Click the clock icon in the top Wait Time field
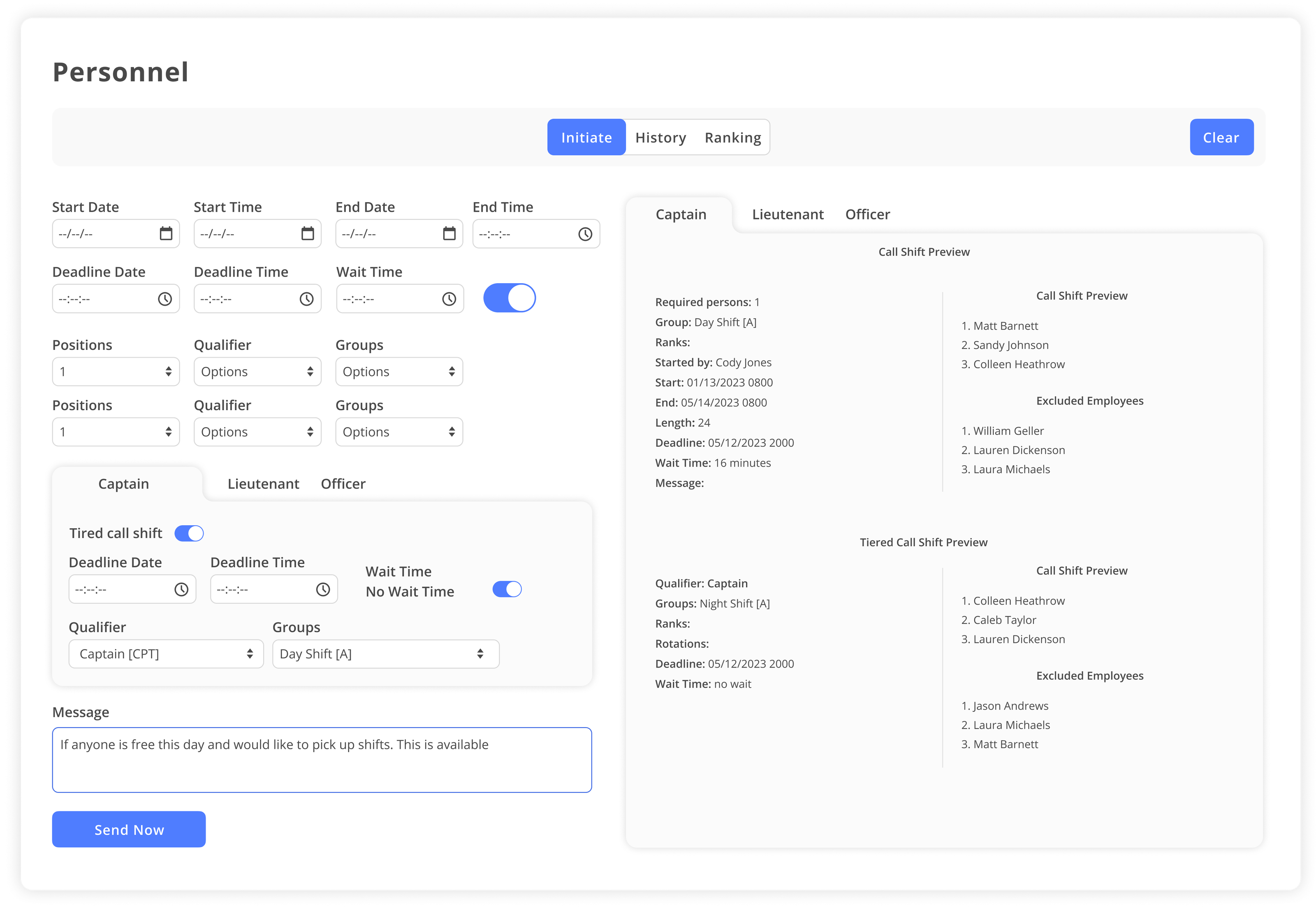 point(449,299)
